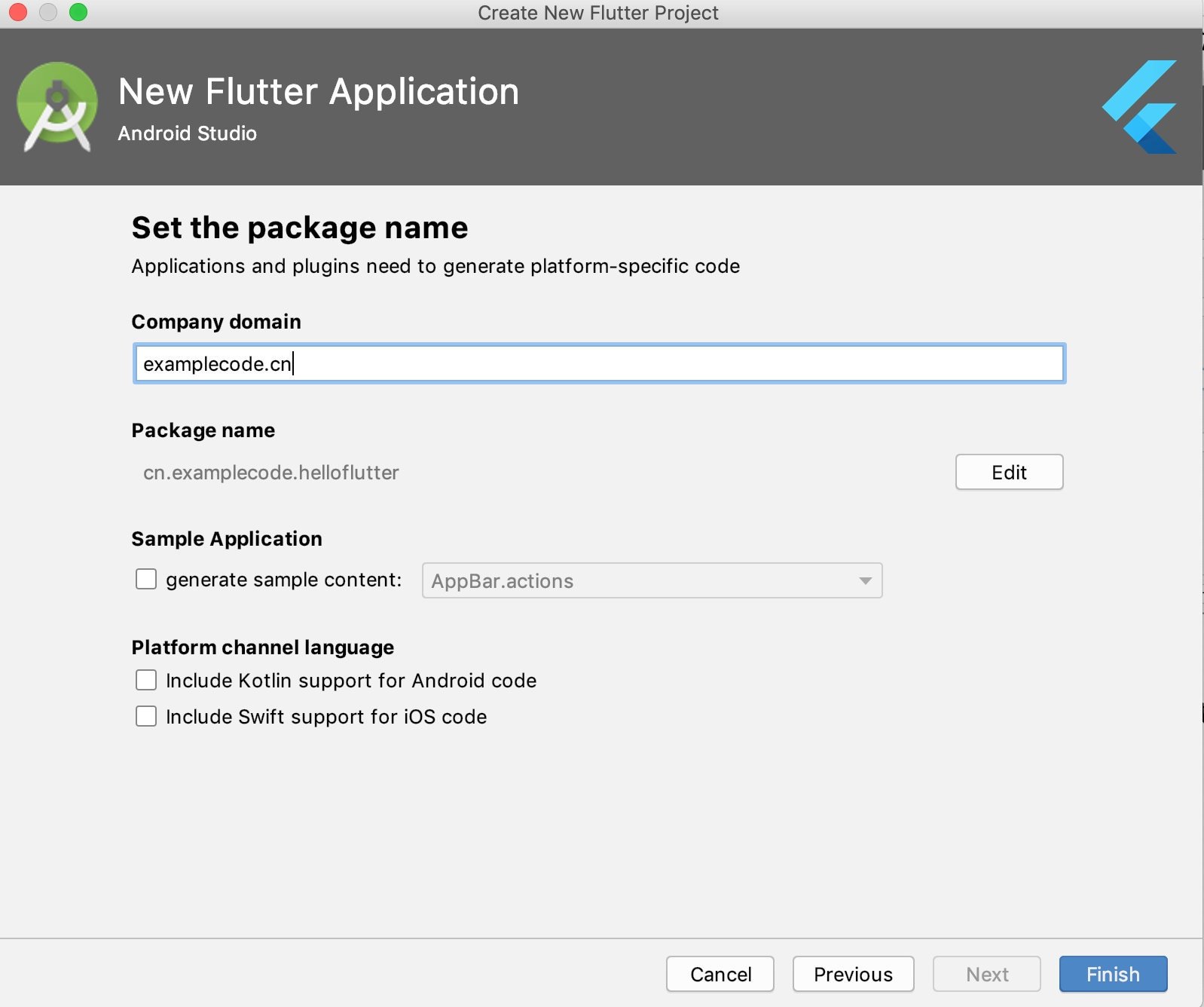1204x1007 pixels.
Task: Click the green maximize window button
Action: (78, 12)
